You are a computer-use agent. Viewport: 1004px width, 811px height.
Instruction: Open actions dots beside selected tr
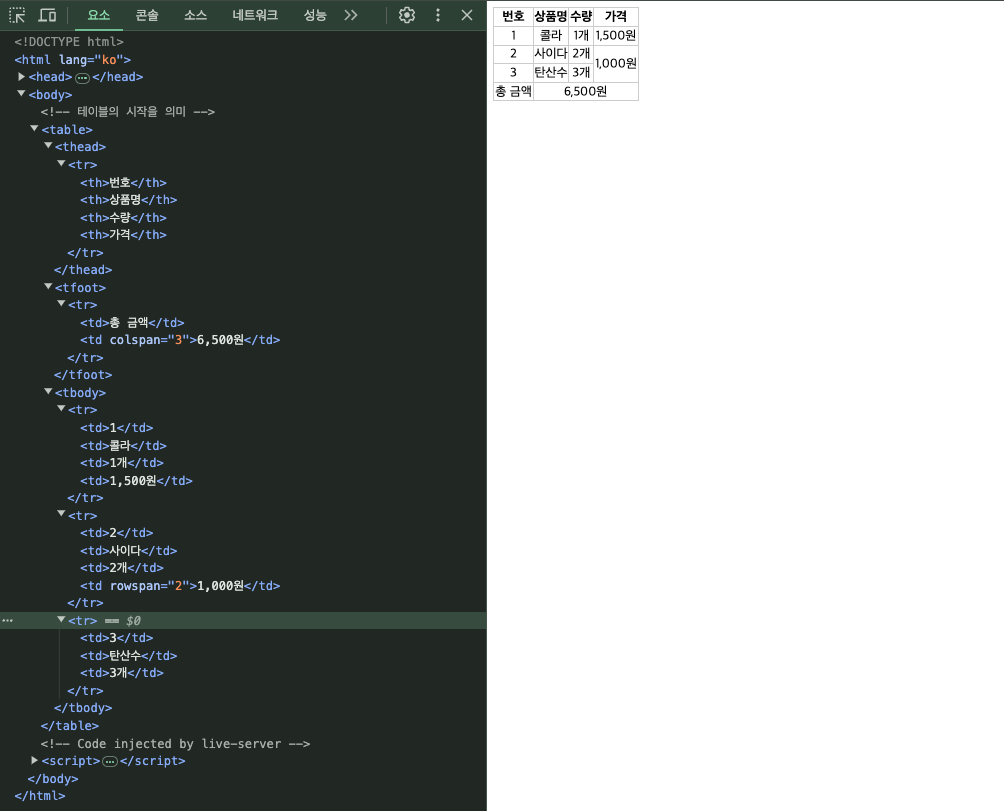pos(8,620)
